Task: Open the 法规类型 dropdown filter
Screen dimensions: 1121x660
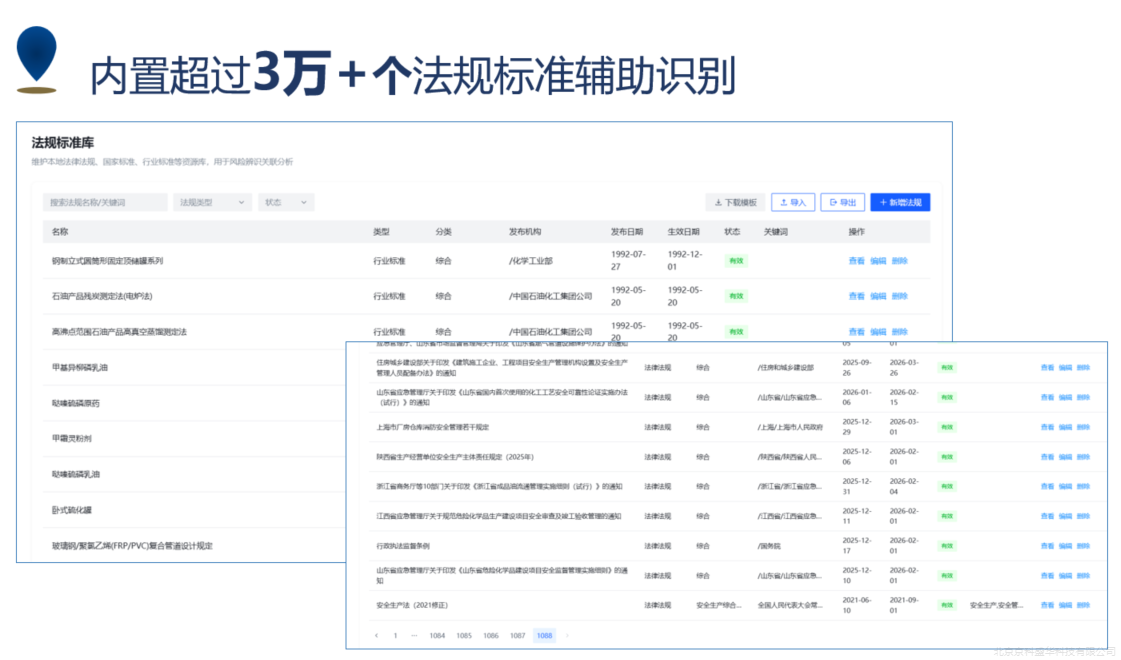Action: pos(212,202)
